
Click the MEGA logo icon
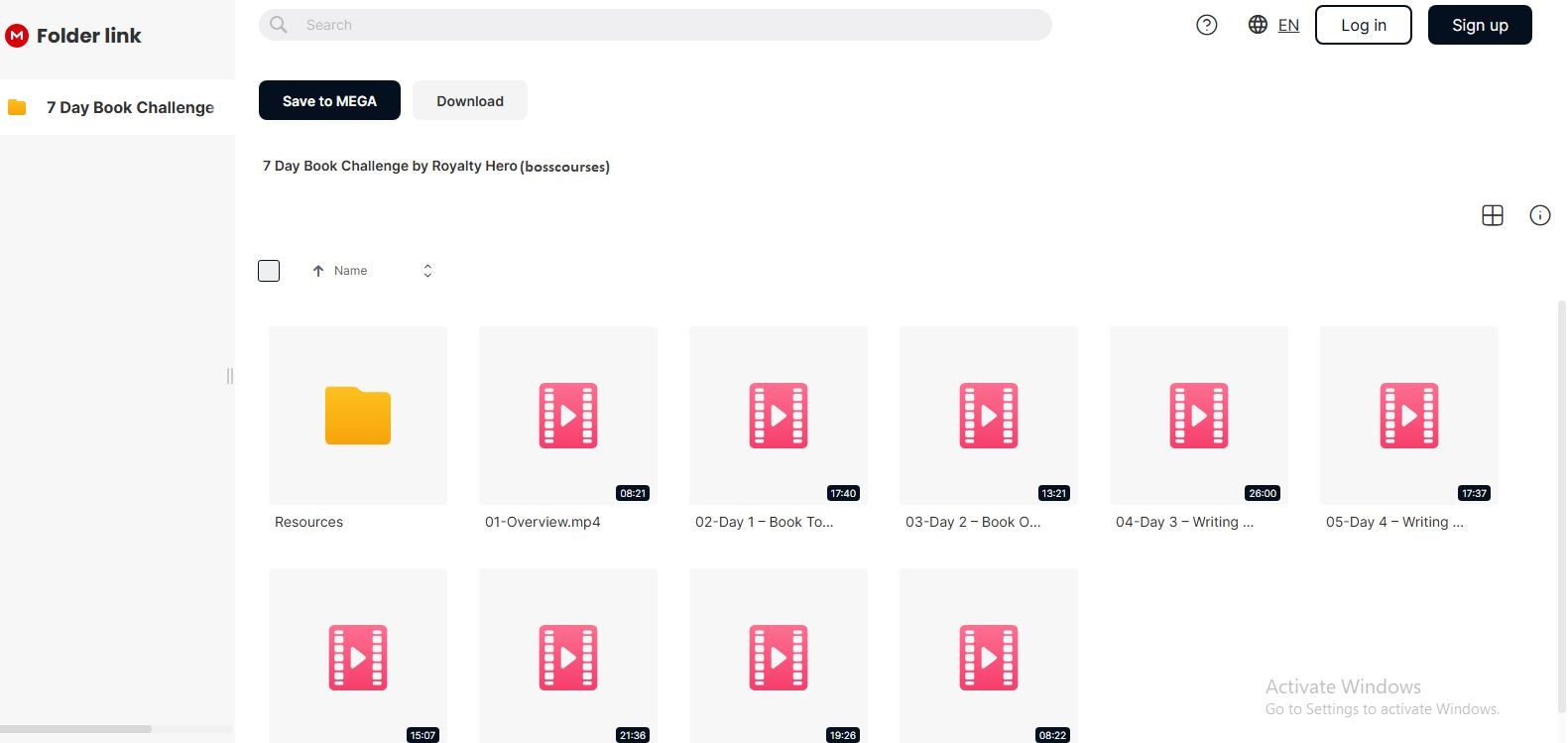(17, 36)
